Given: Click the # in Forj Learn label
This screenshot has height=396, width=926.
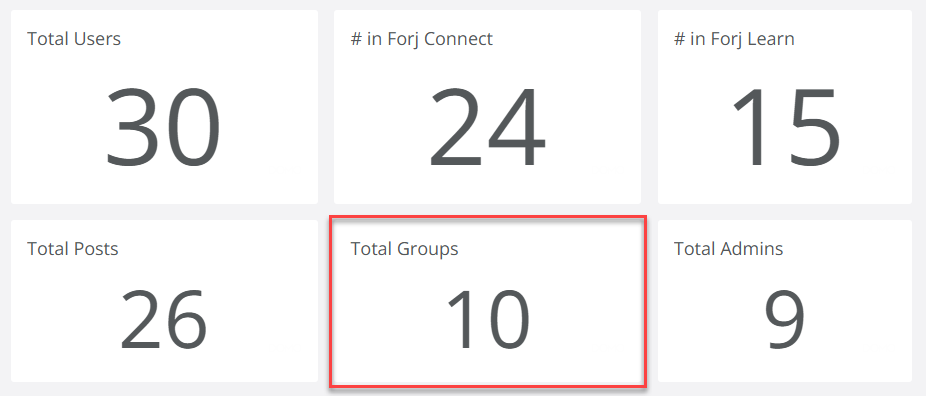Looking at the screenshot, I should 734,39.
